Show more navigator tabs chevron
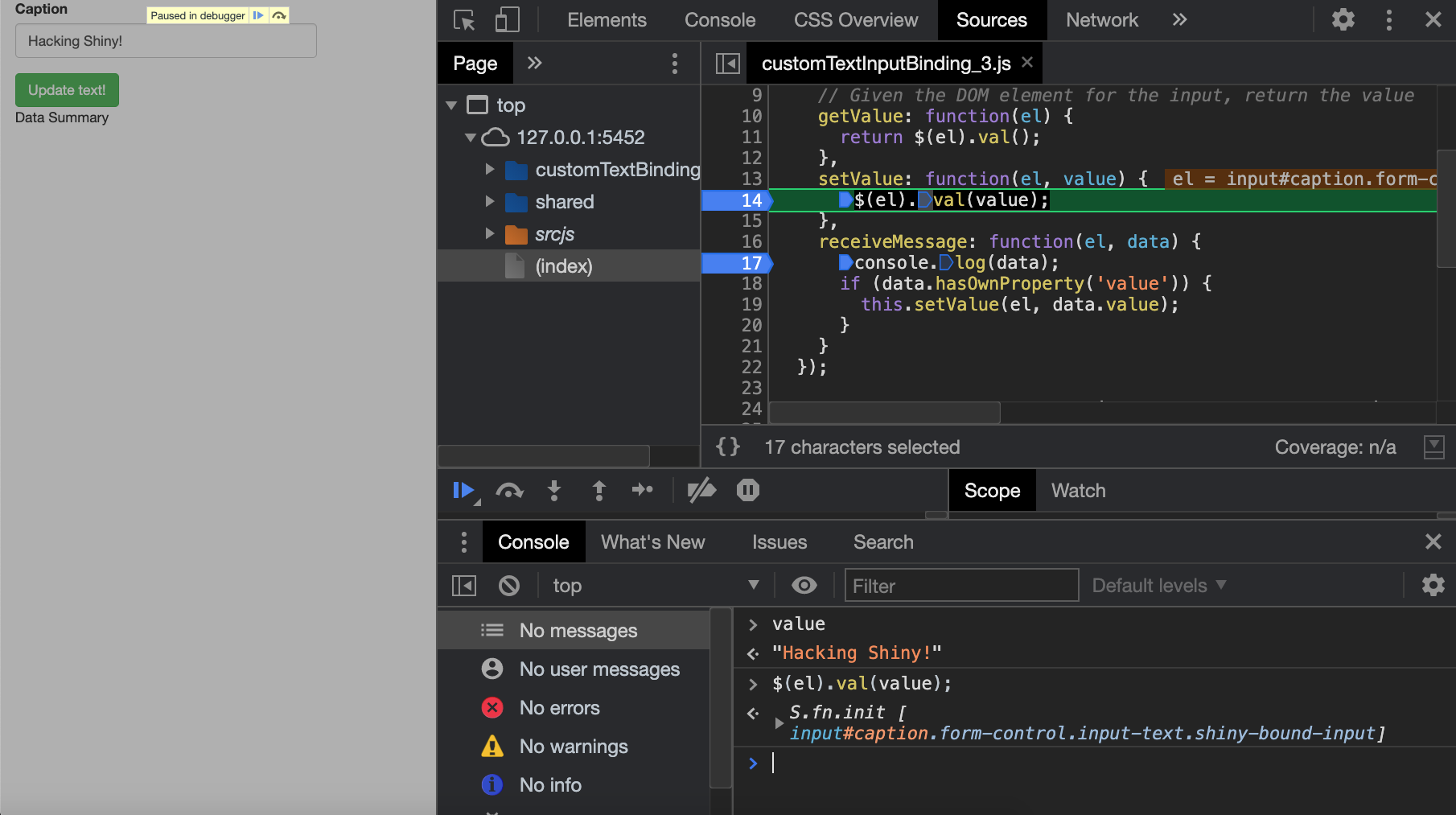Screen dimensions: 1456x815 pos(534,64)
